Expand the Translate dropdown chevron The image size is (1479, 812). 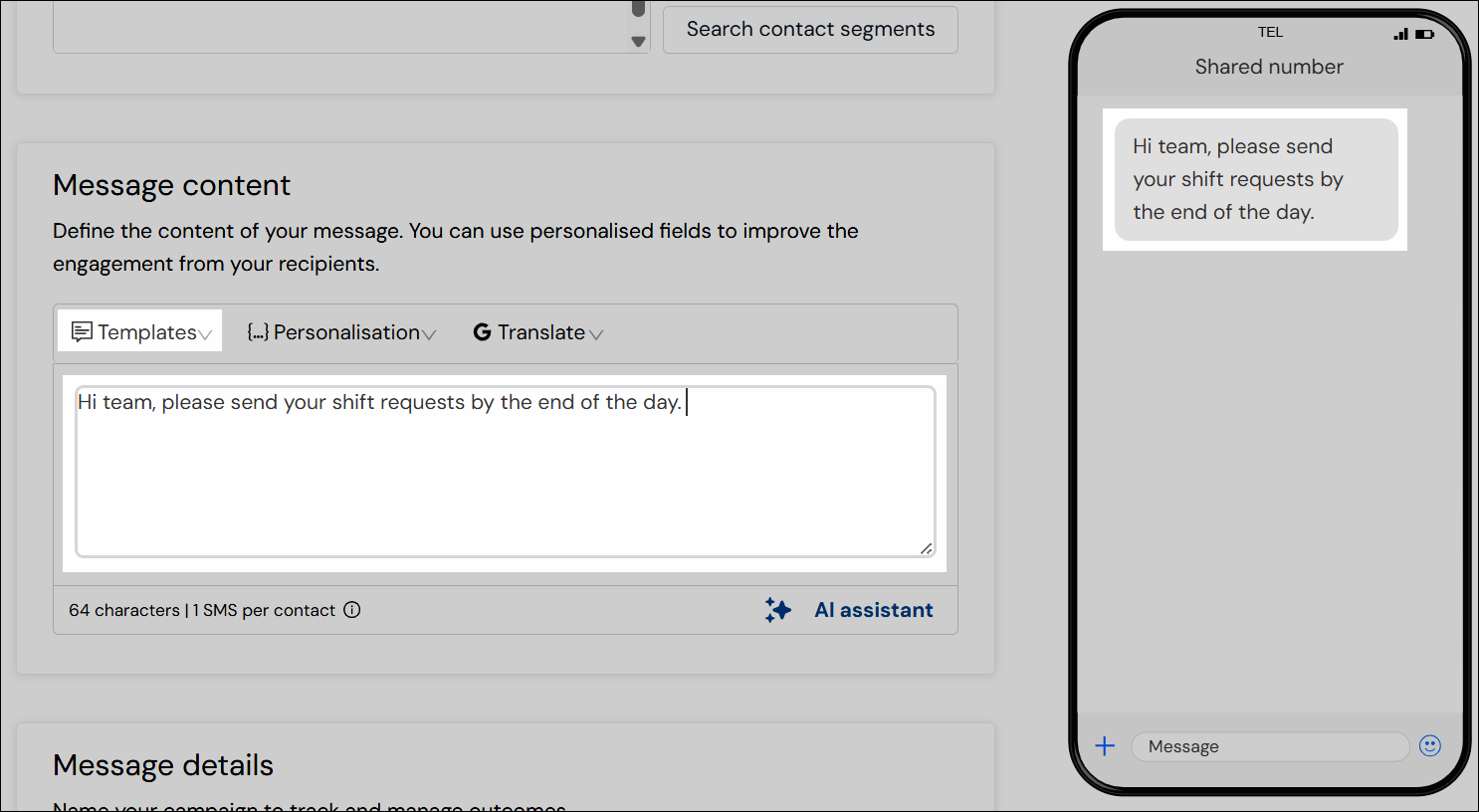596,334
